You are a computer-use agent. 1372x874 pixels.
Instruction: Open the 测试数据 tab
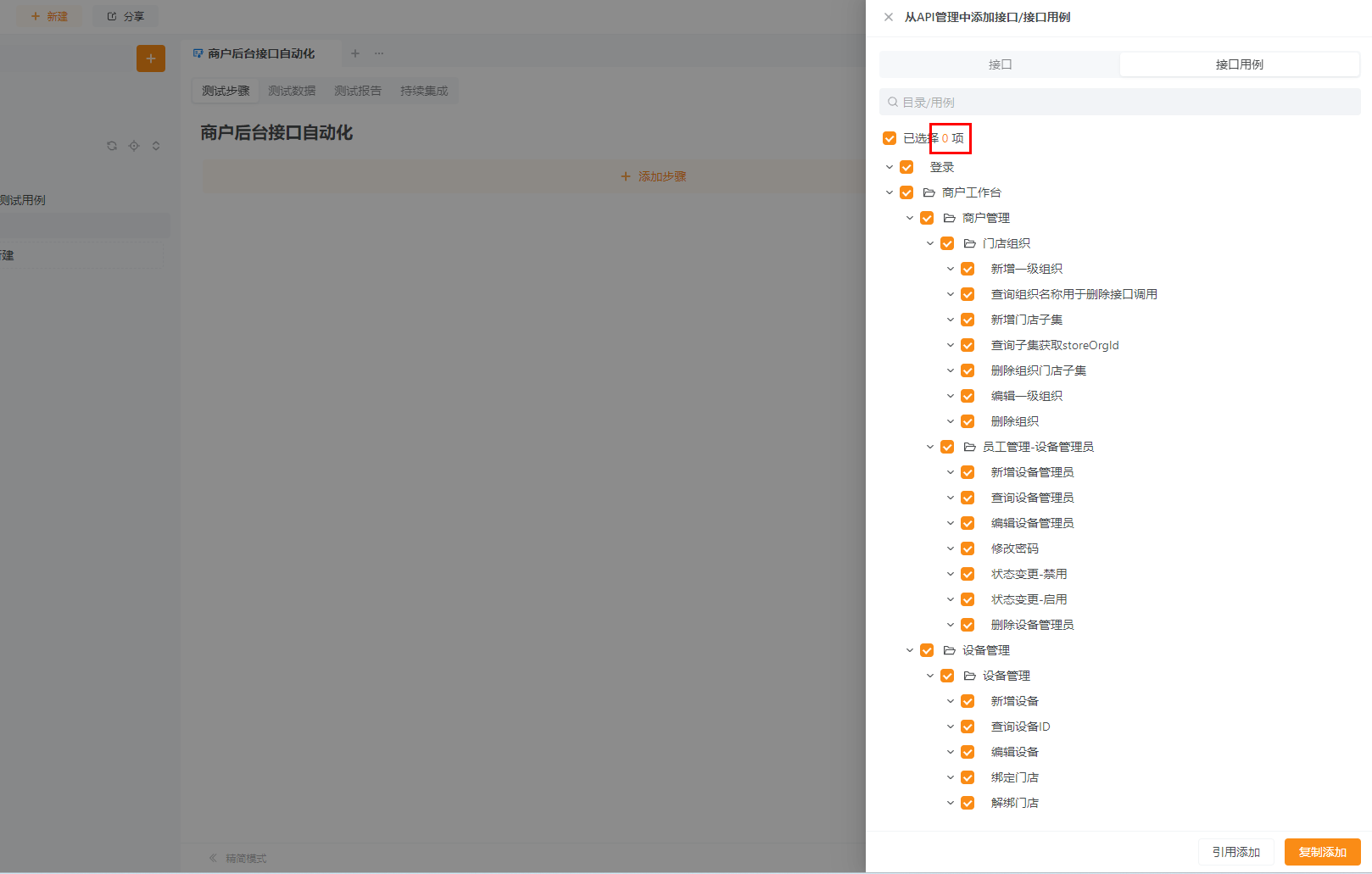coord(292,91)
